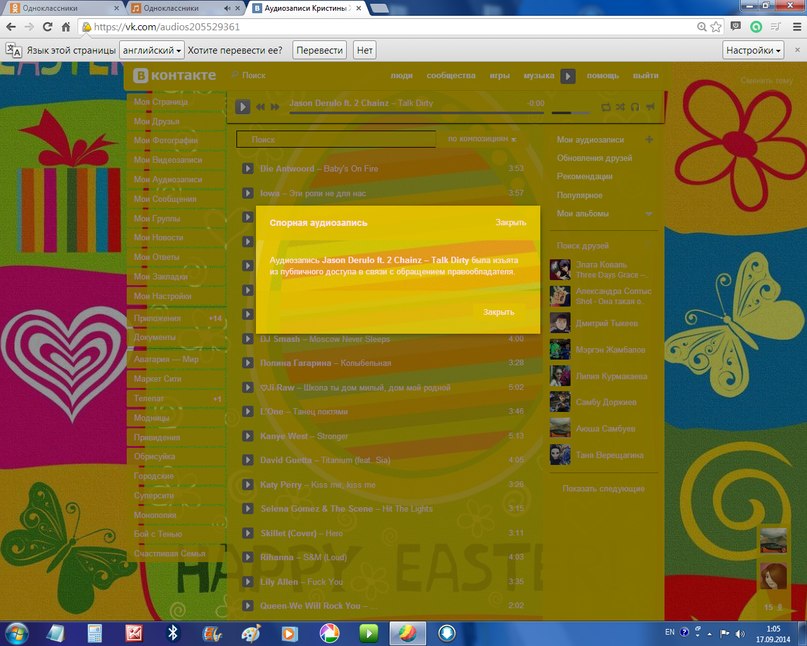Click the Закрыть link in the dialog header
Viewport: 807px width, 646px height.
pyautogui.click(x=511, y=222)
